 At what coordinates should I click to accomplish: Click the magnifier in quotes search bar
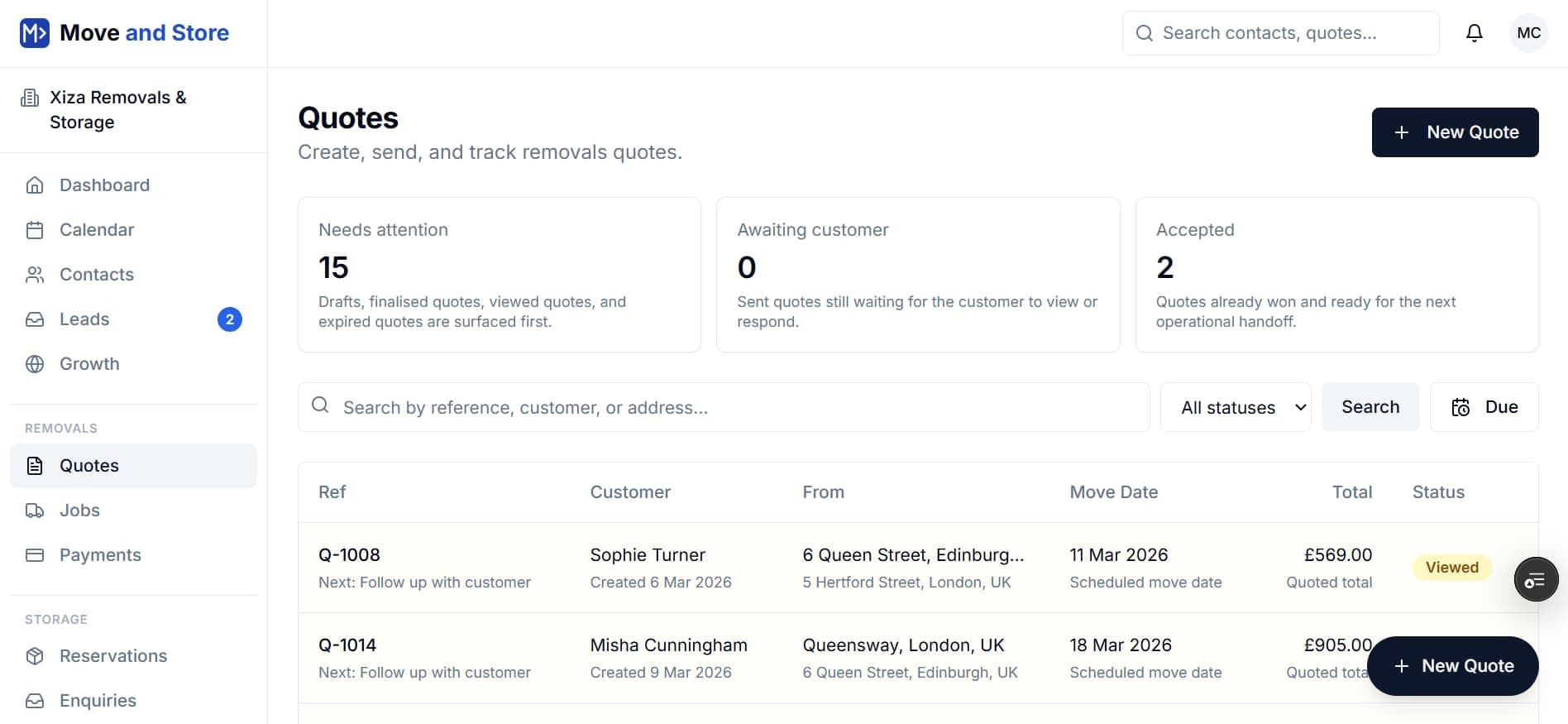click(x=320, y=405)
